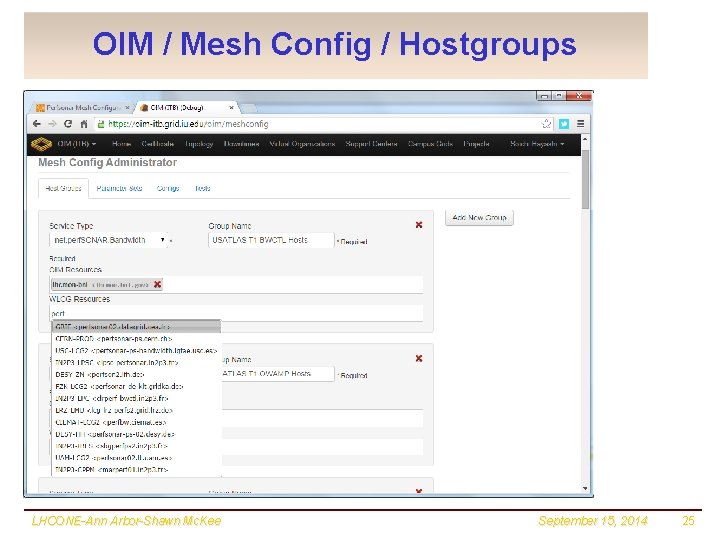This screenshot has width=720, height=540.
Task: Select the DESY-ZN suggestion
Action: [136, 375]
